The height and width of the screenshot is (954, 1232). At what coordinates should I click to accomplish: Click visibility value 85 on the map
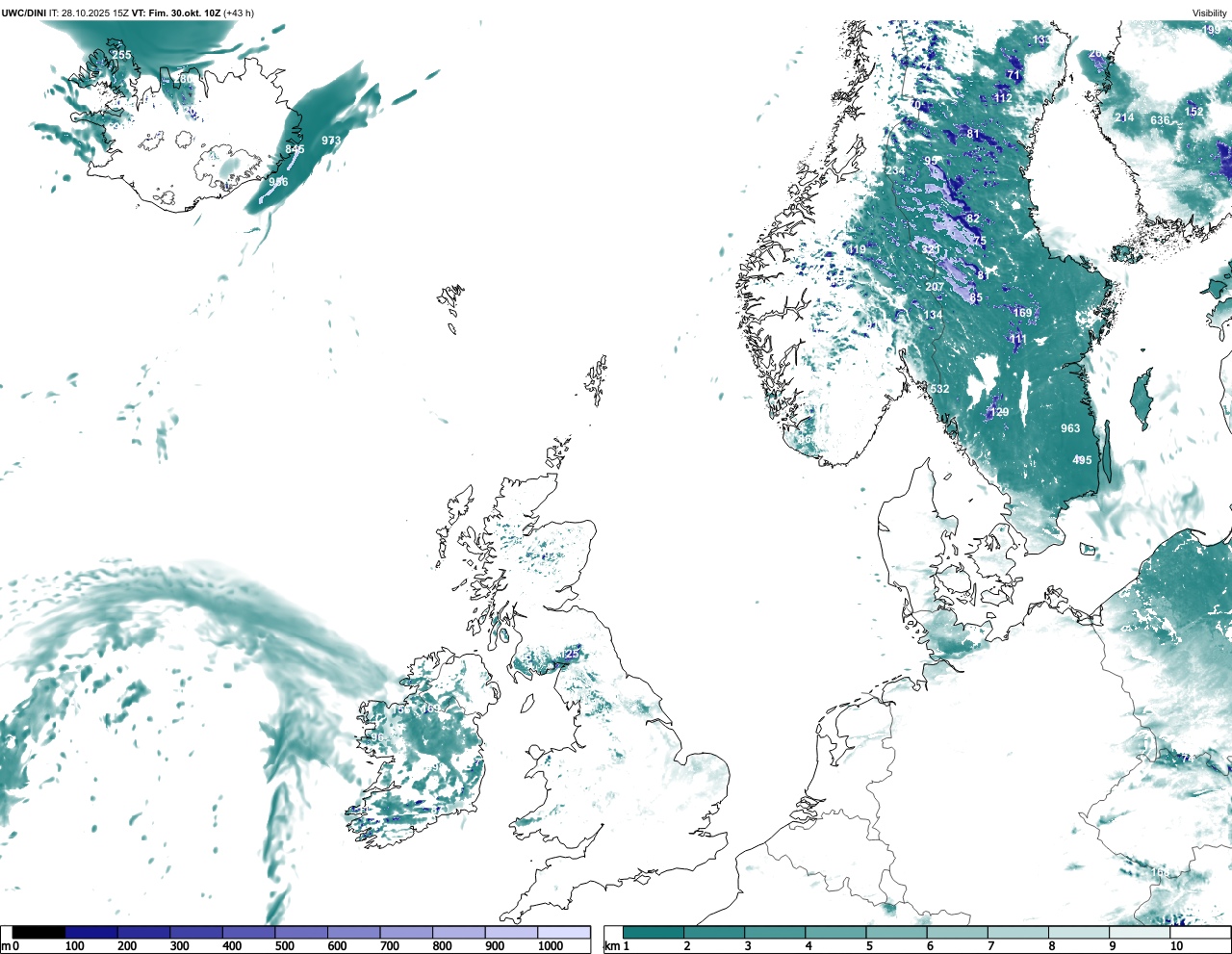point(976,298)
